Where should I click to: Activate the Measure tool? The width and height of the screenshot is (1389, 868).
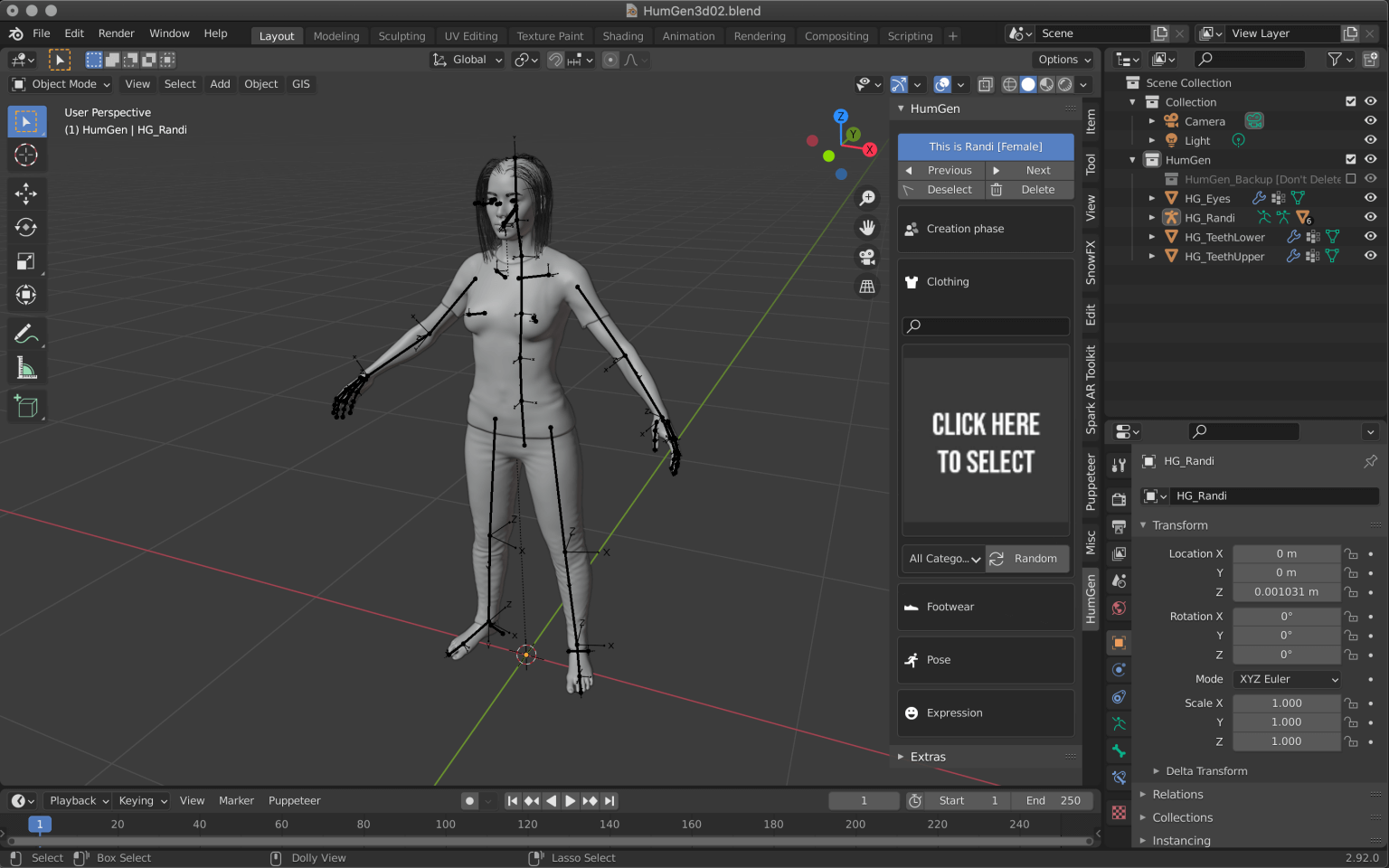click(x=25, y=367)
